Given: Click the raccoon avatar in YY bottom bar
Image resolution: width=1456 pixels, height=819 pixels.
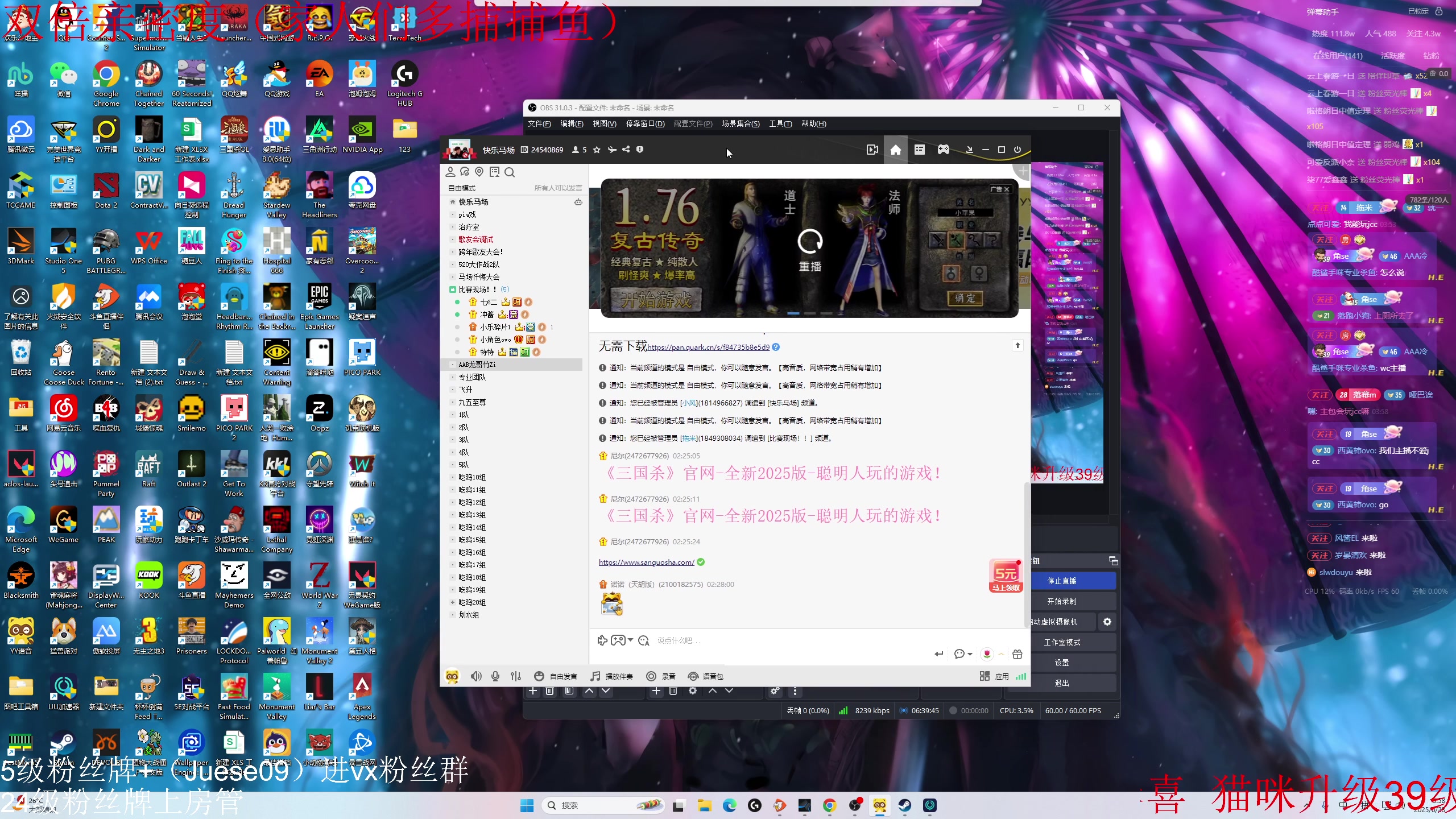Looking at the screenshot, I should click(452, 676).
